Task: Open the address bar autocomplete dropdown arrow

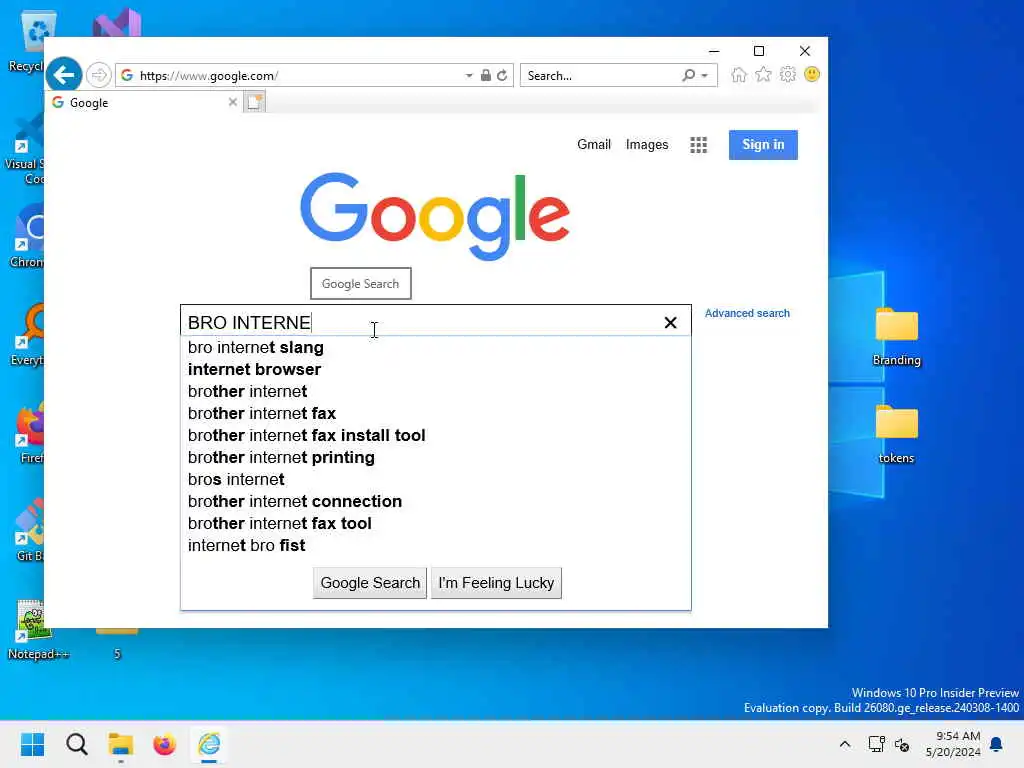Action: [468, 75]
